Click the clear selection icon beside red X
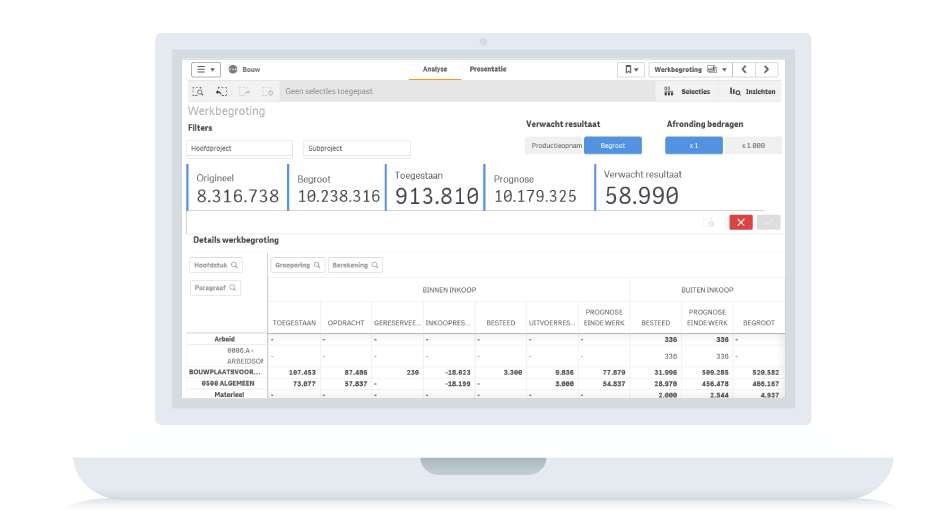Screen dimensions: 950x530 tap(709, 223)
